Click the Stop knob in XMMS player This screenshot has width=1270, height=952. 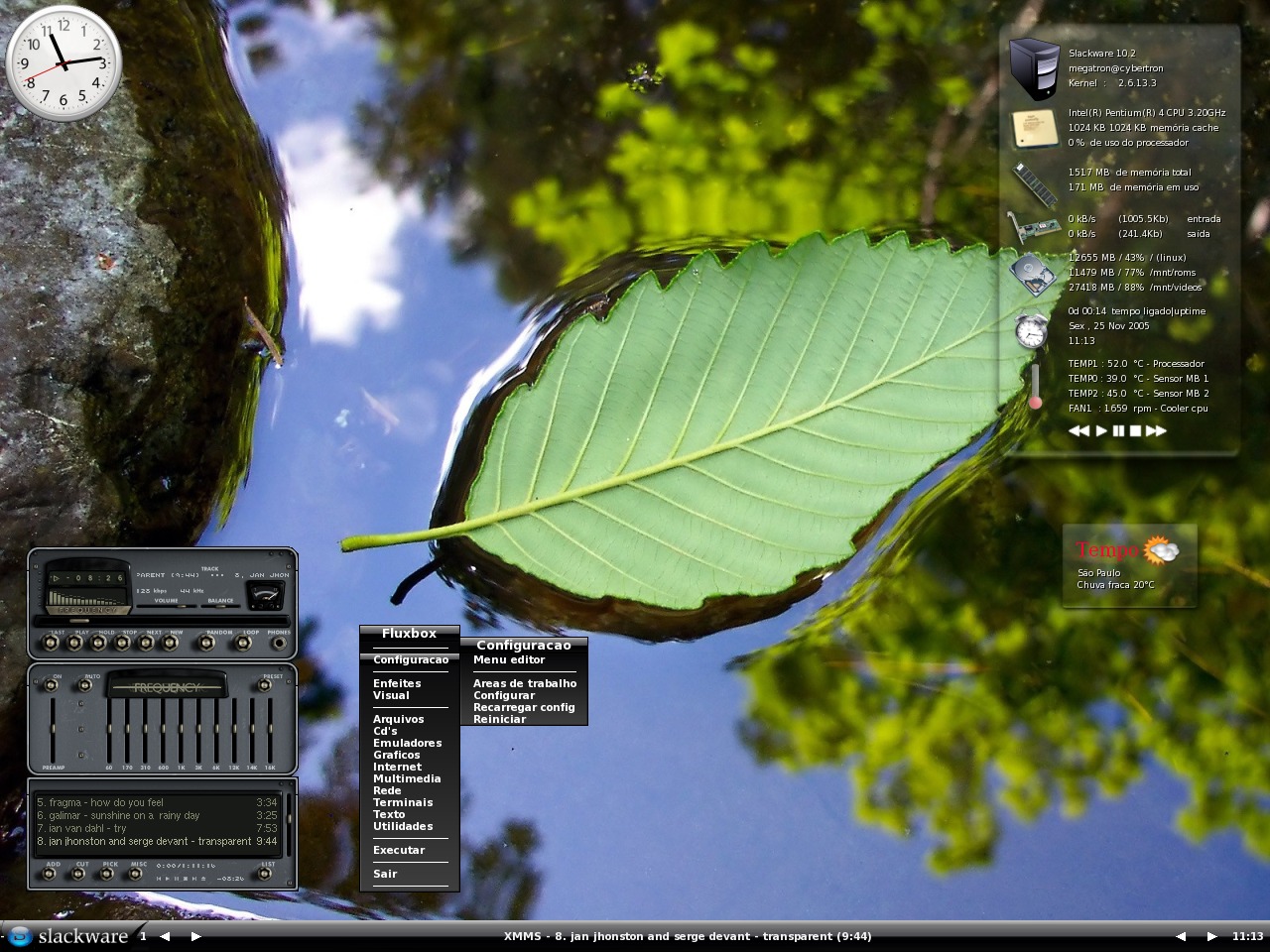[x=122, y=643]
